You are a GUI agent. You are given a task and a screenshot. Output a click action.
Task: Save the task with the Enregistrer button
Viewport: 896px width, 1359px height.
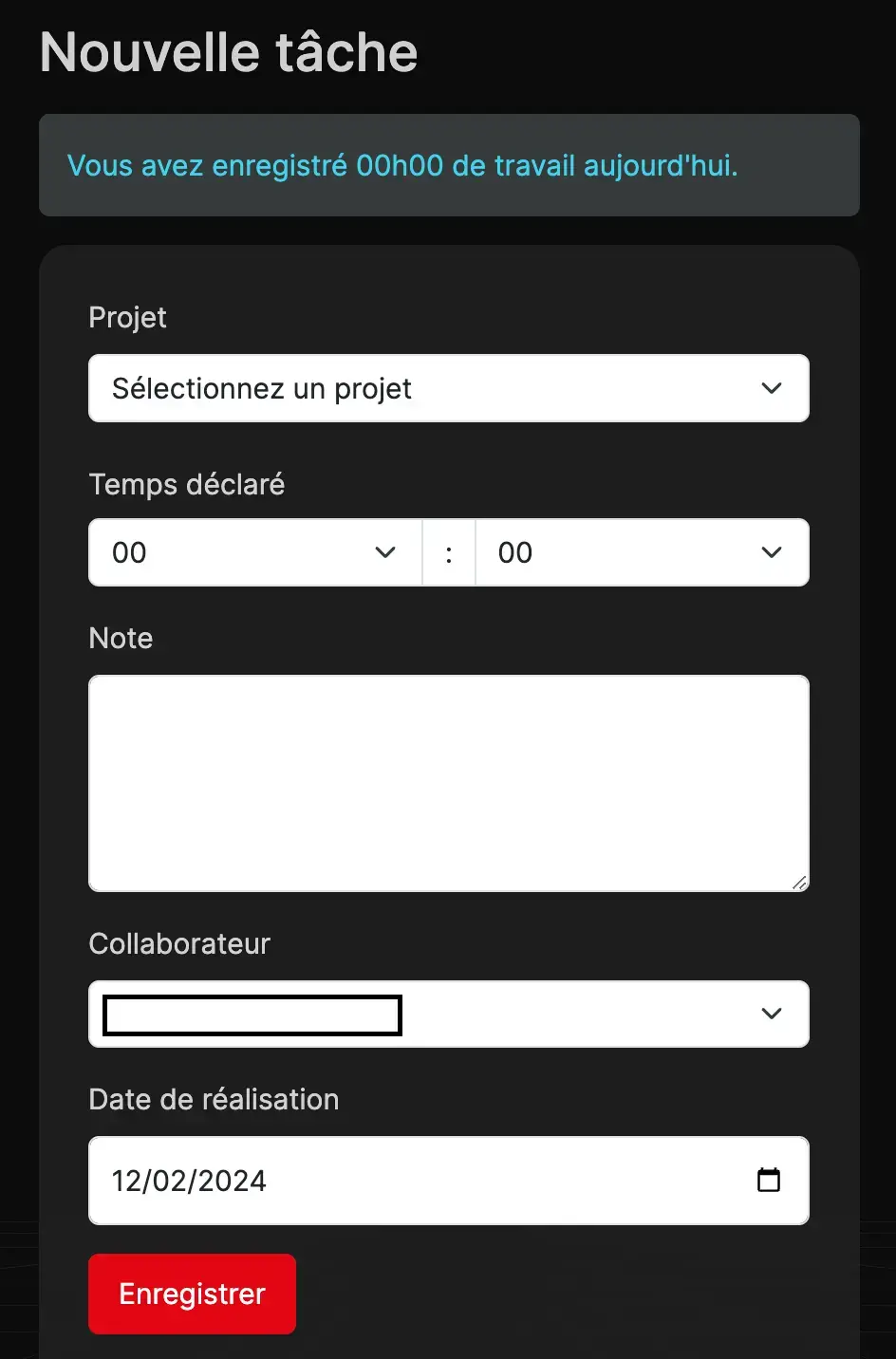coord(193,1294)
